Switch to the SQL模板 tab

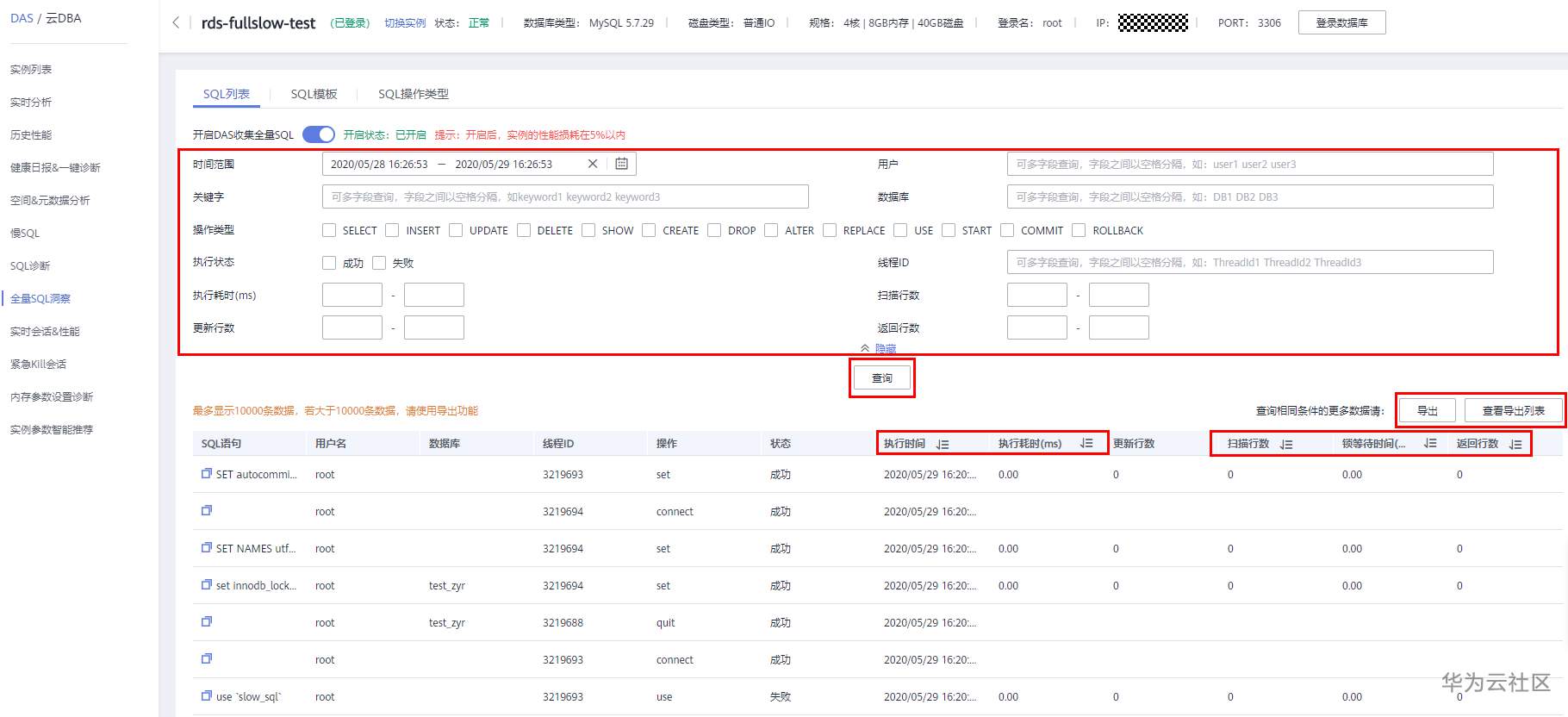(x=314, y=94)
